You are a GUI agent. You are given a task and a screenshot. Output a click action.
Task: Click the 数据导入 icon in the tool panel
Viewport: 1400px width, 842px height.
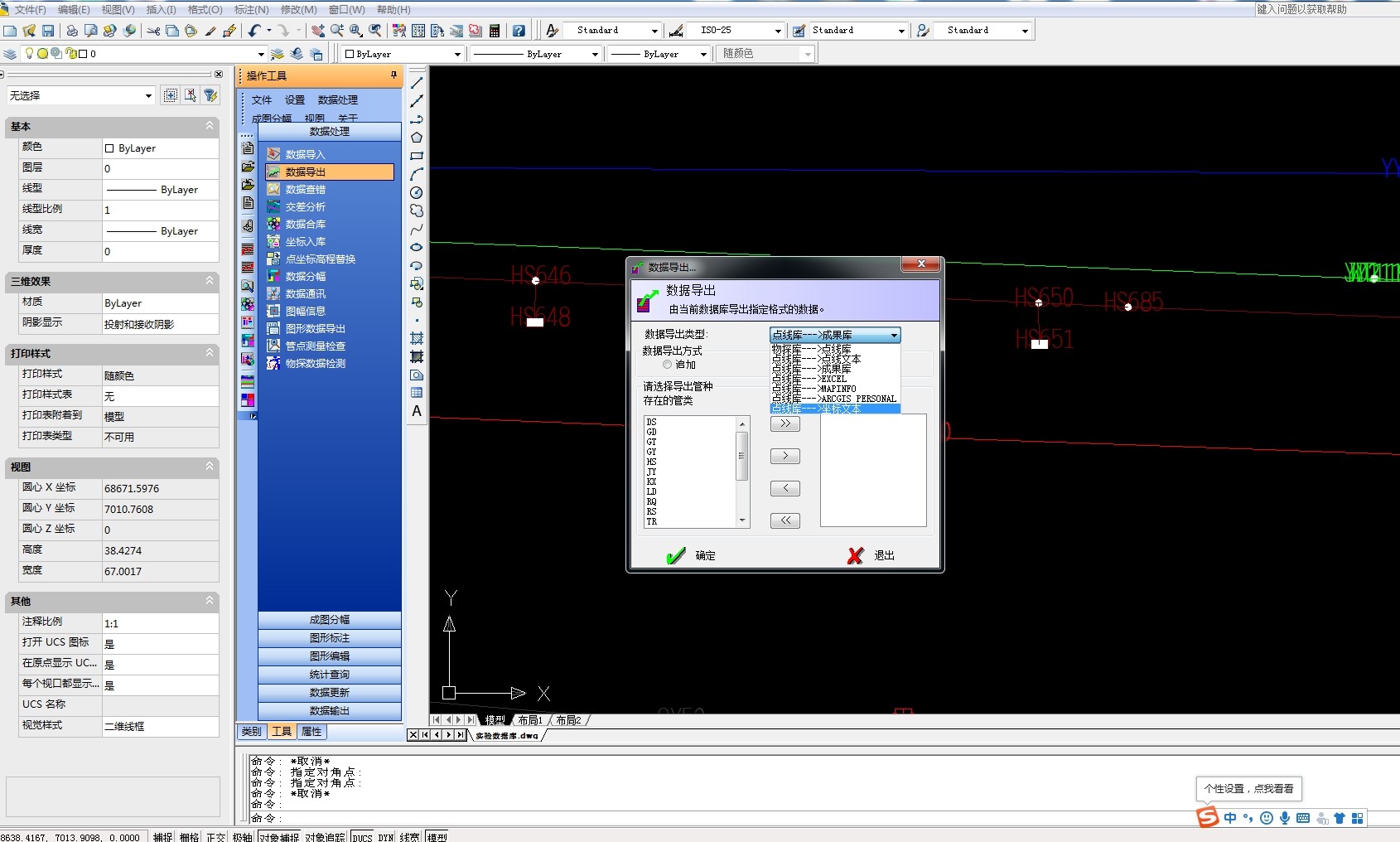pos(273,154)
